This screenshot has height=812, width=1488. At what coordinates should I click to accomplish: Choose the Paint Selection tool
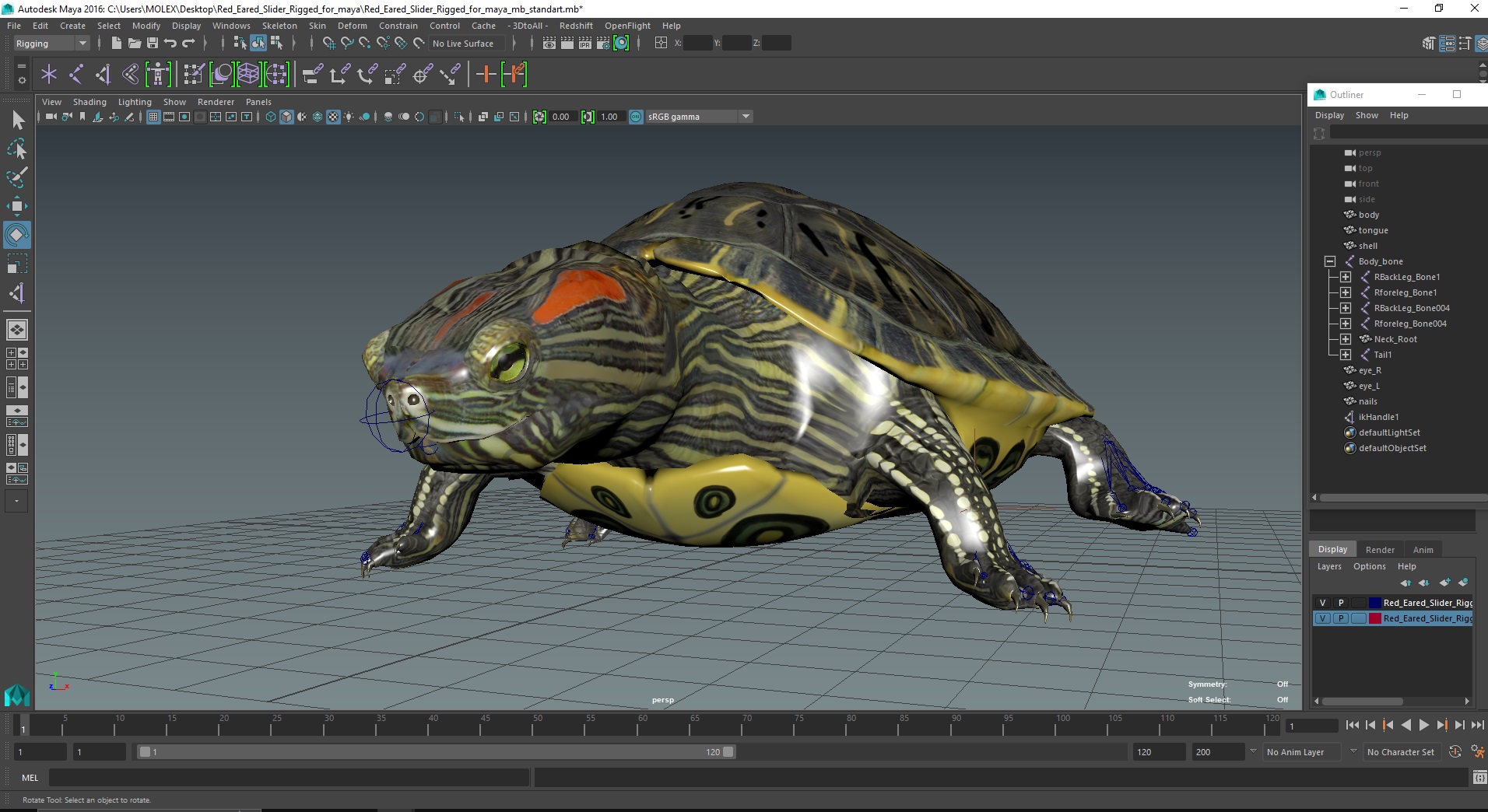pos(17,177)
